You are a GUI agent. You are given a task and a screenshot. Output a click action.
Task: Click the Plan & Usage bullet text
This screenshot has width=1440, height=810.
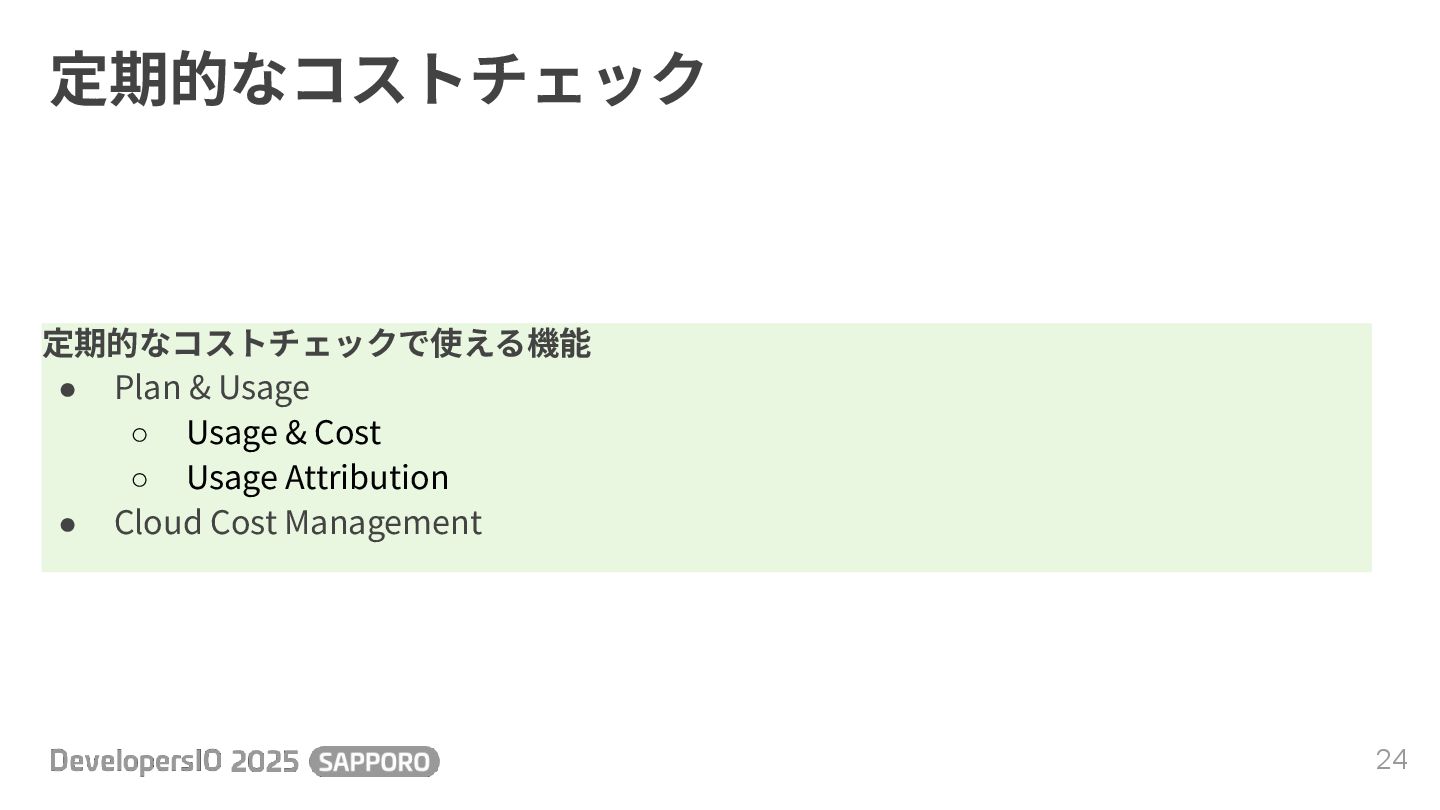(x=212, y=388)
